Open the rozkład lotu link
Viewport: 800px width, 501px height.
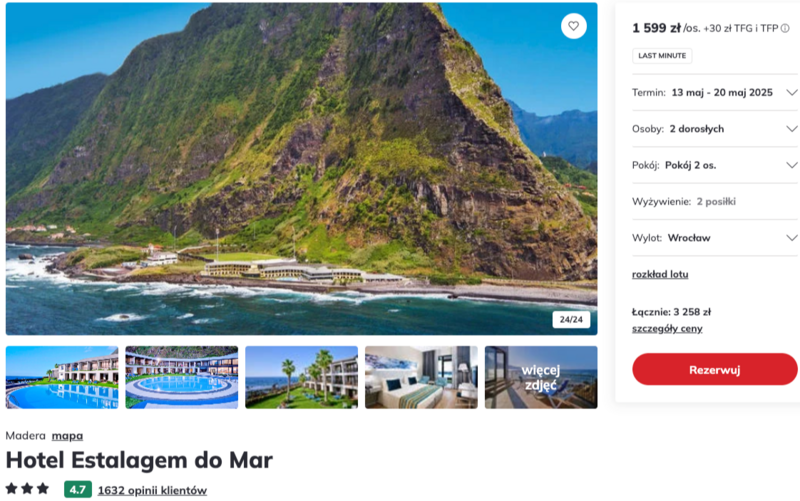tap(660, 274)
